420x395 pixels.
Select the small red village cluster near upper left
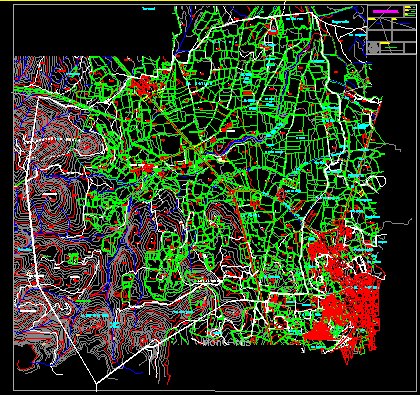pyautogui.click(x=144, y=85)
